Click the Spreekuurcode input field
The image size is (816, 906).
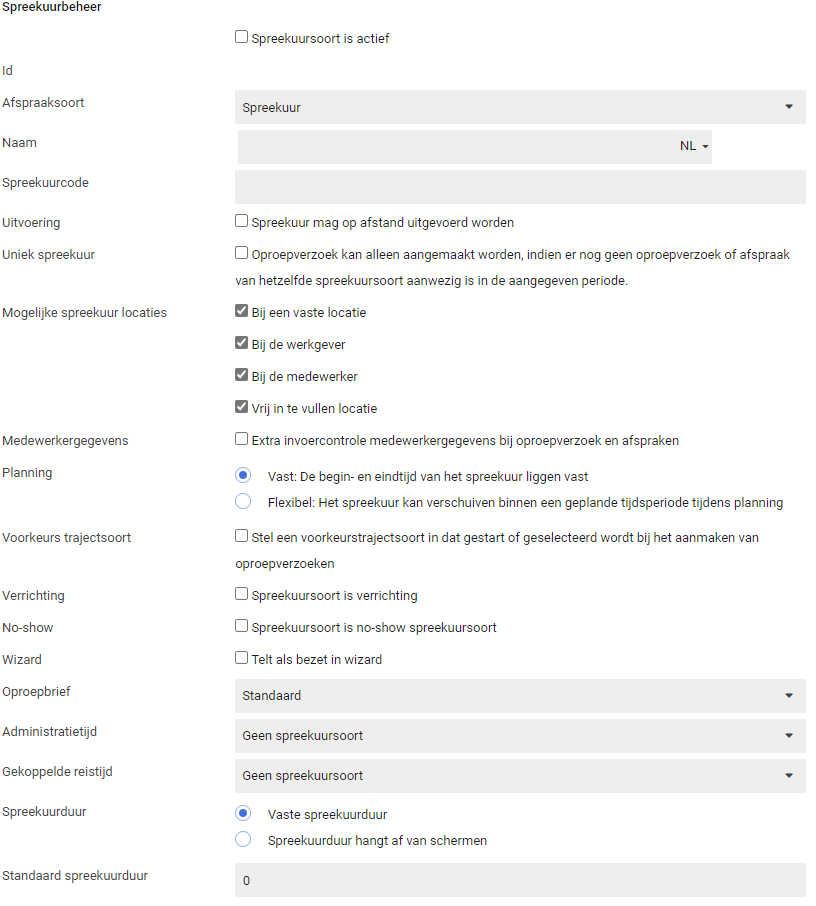pyautogui.click(x=520, y=187)
